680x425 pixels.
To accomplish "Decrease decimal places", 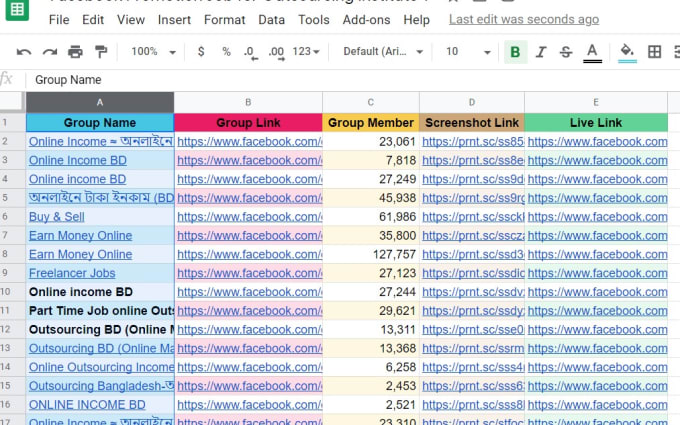I will click(x=251, y=52).
